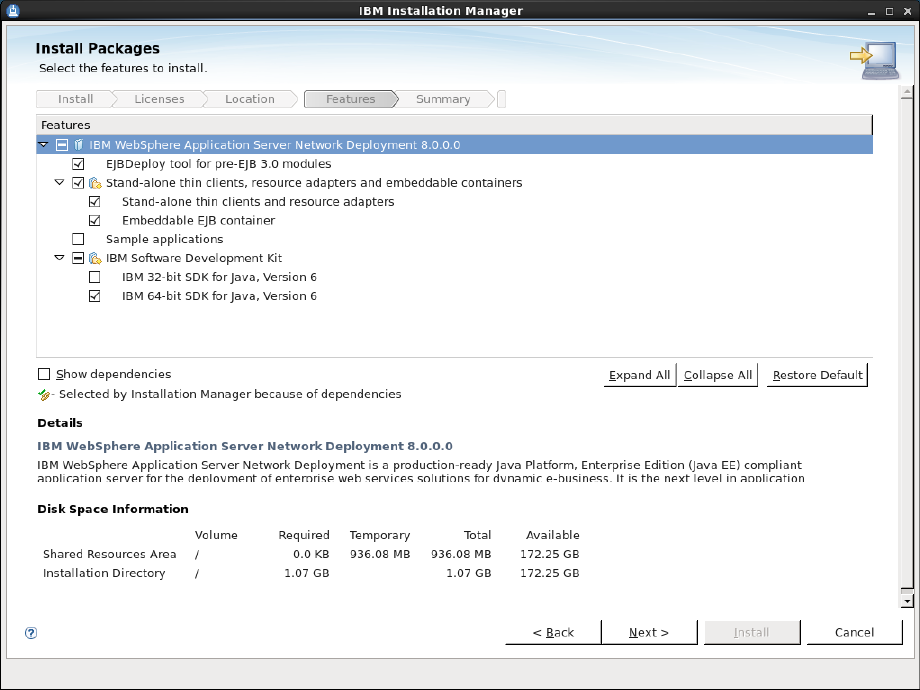Enable Show dependencies checkbox
920x690 pixels.
(x=44, y=374)
